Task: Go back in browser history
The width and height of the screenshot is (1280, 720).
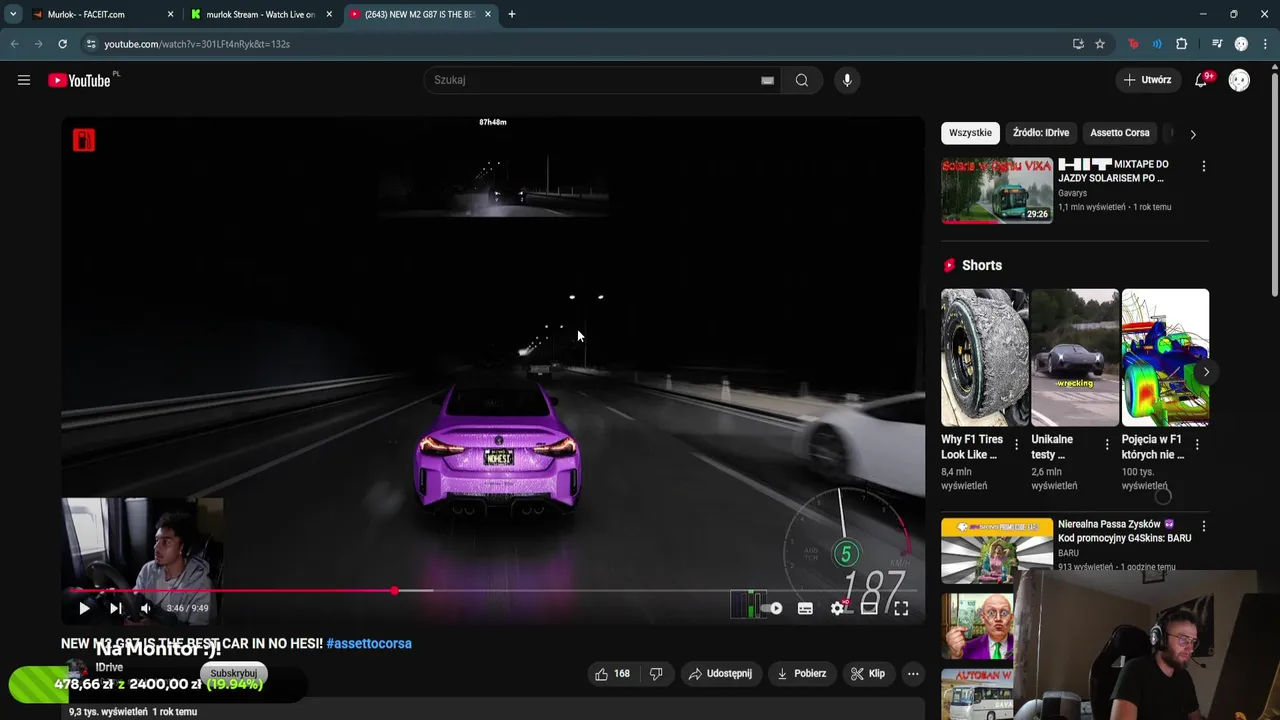Action: 14,44
